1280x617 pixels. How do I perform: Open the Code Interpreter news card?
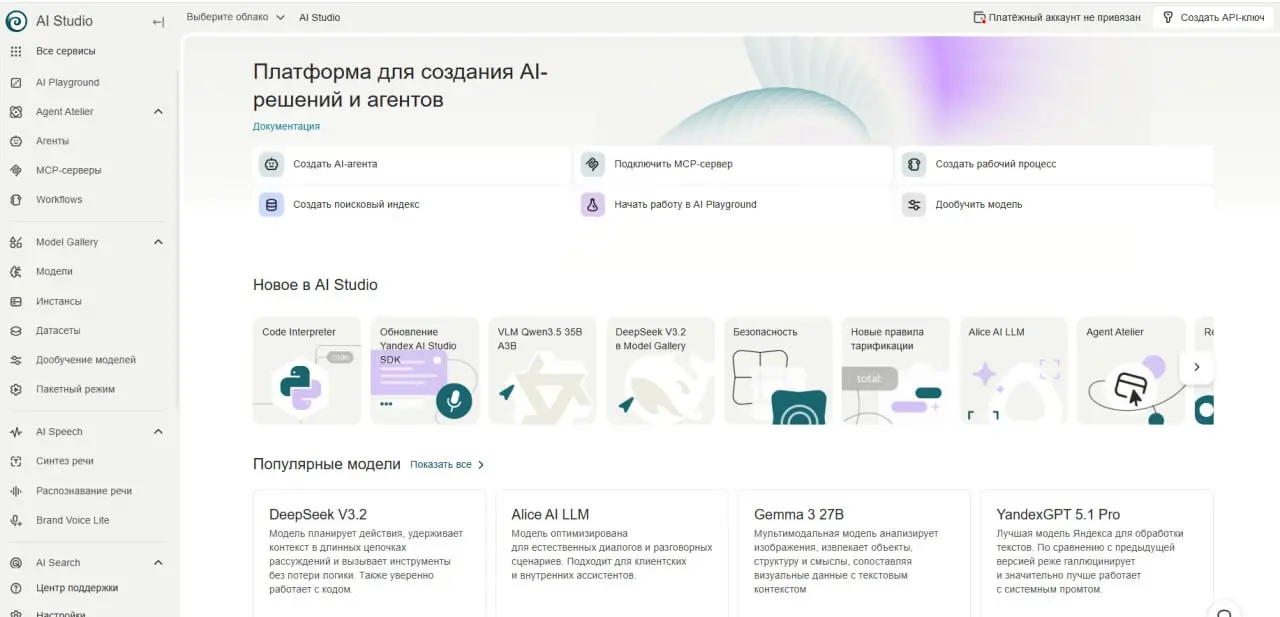[x=306, y=370]
